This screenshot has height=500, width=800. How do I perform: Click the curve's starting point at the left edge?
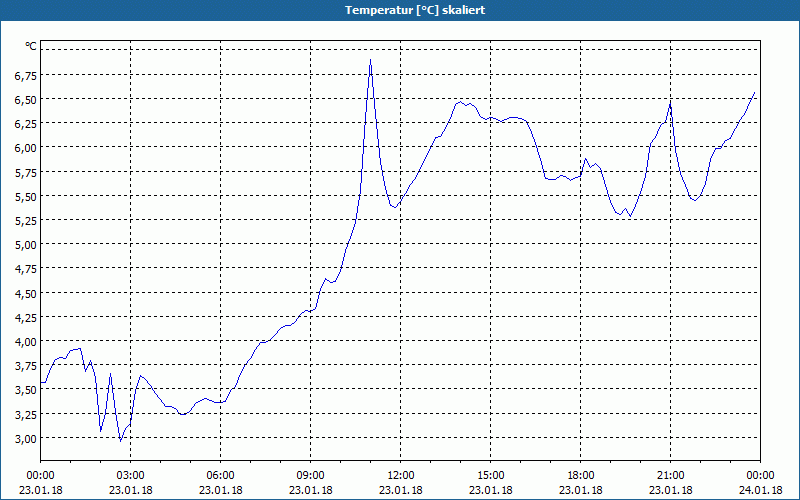[41, 383]
